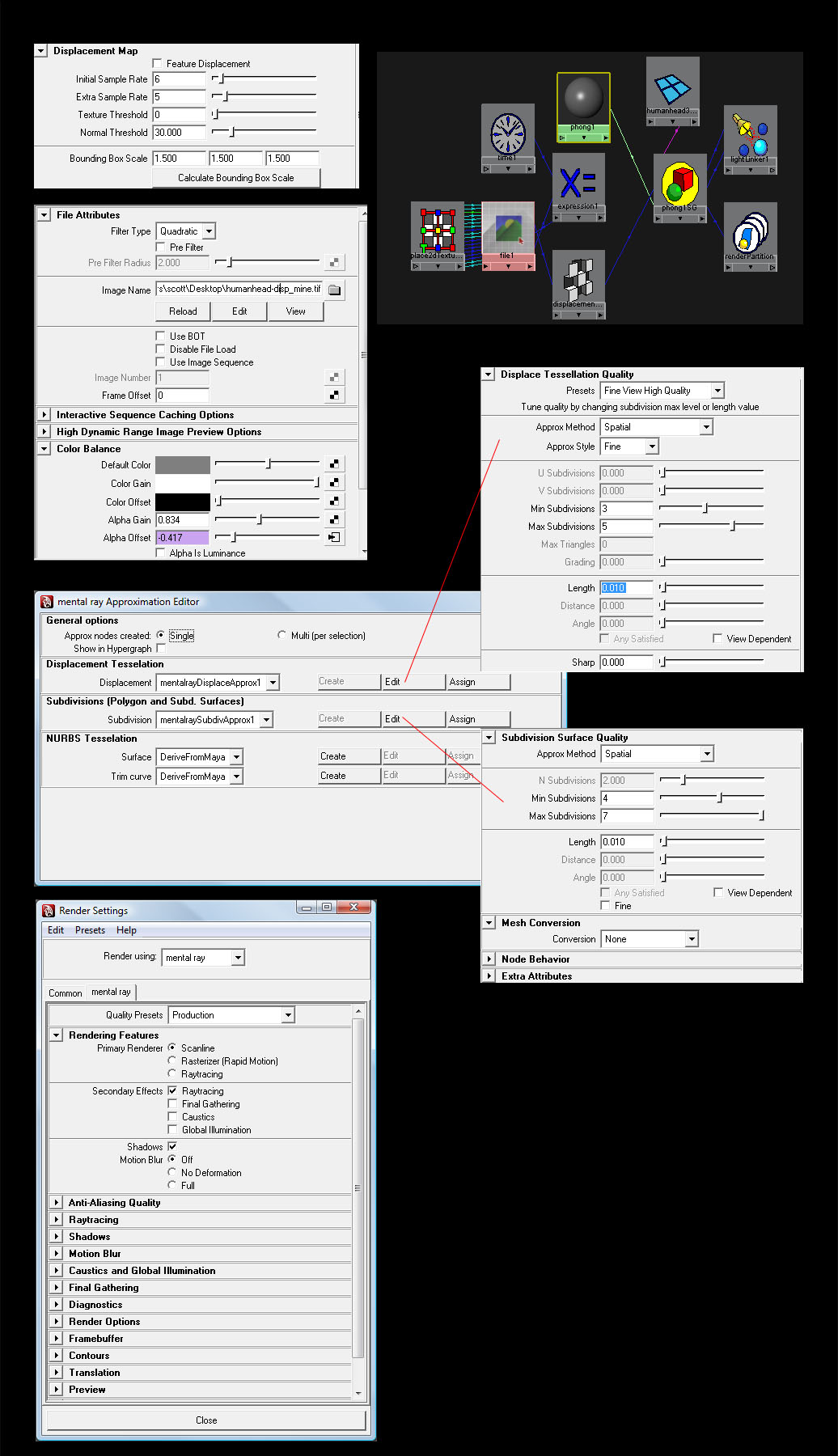Image resolution: width=838 pixels, height=1456 pixels.
Task: Select the place2dTexture node
Action: point(438,235)
